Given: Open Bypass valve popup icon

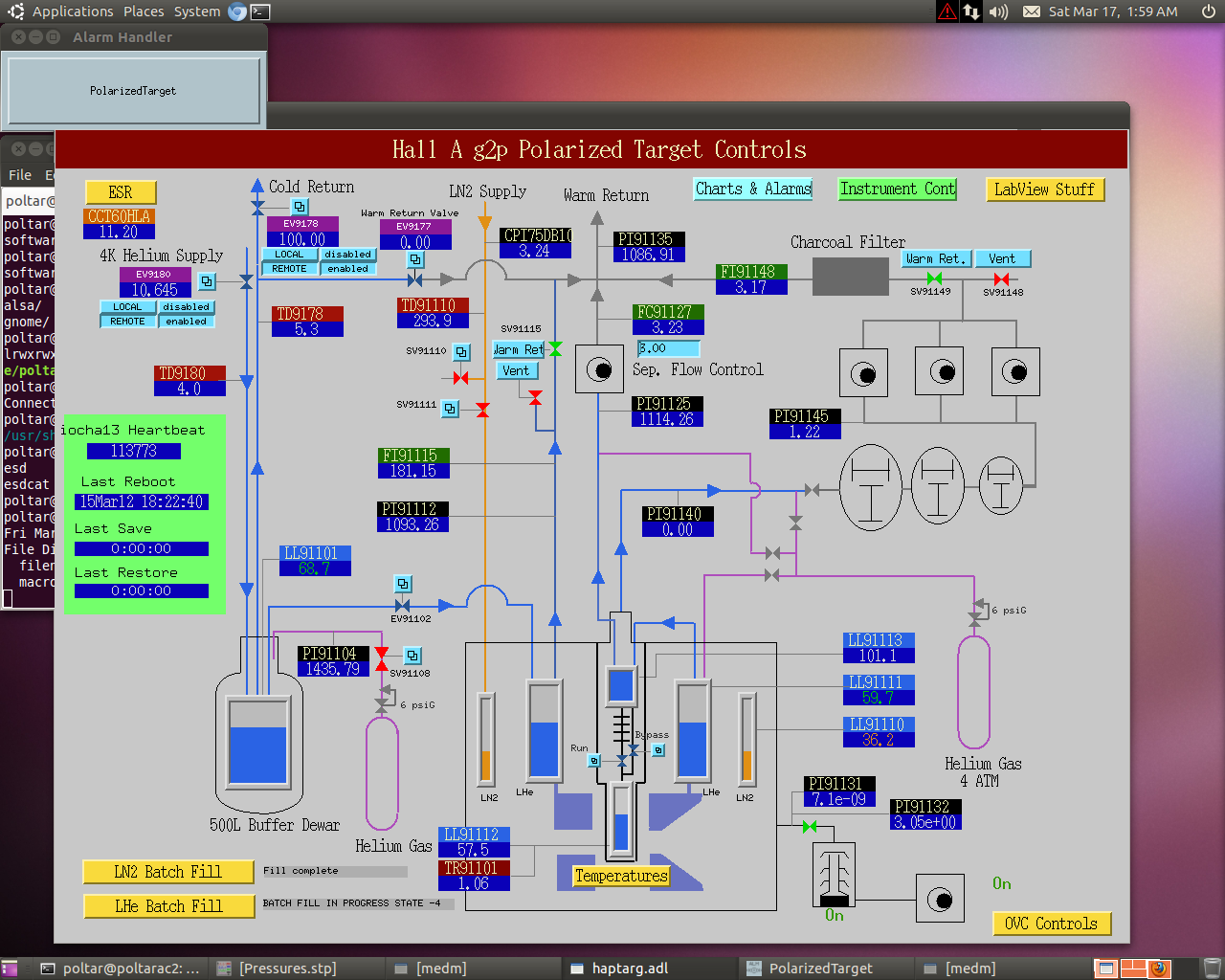Looking at the screenshot, I should click(658, 750).
